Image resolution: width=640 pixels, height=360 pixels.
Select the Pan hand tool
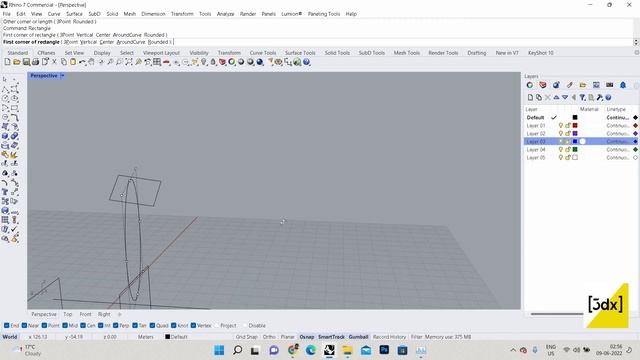(91, 62)
